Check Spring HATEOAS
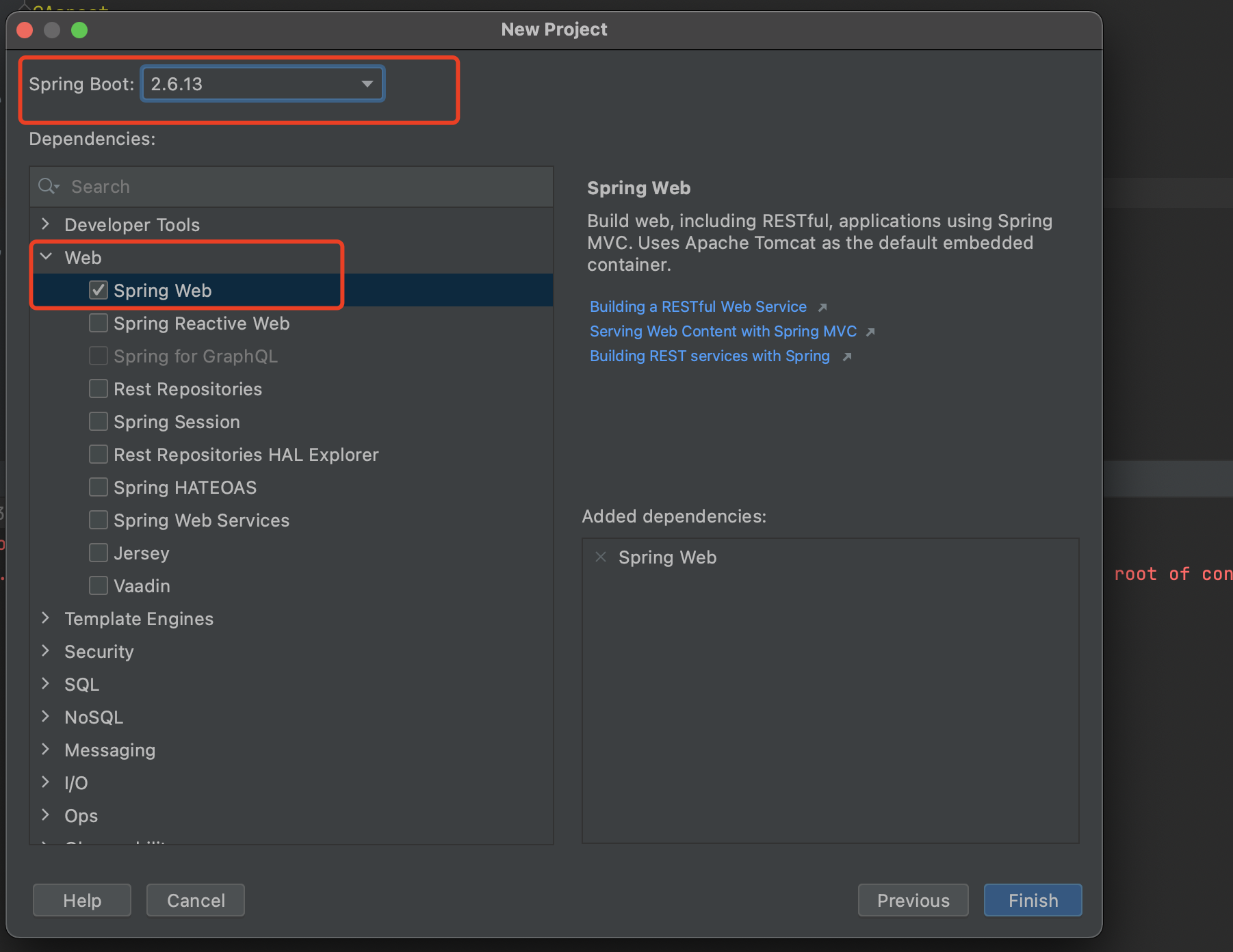 (x=98, y=486)
